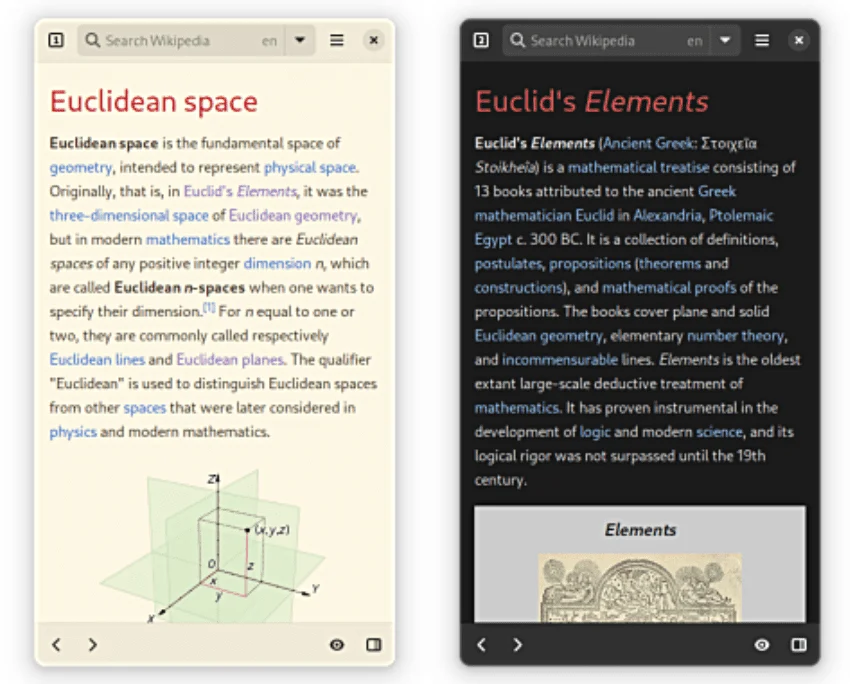Close the light Euclidean space window
The height and width of the screenshot is (684, 850).
pos(374,40)
